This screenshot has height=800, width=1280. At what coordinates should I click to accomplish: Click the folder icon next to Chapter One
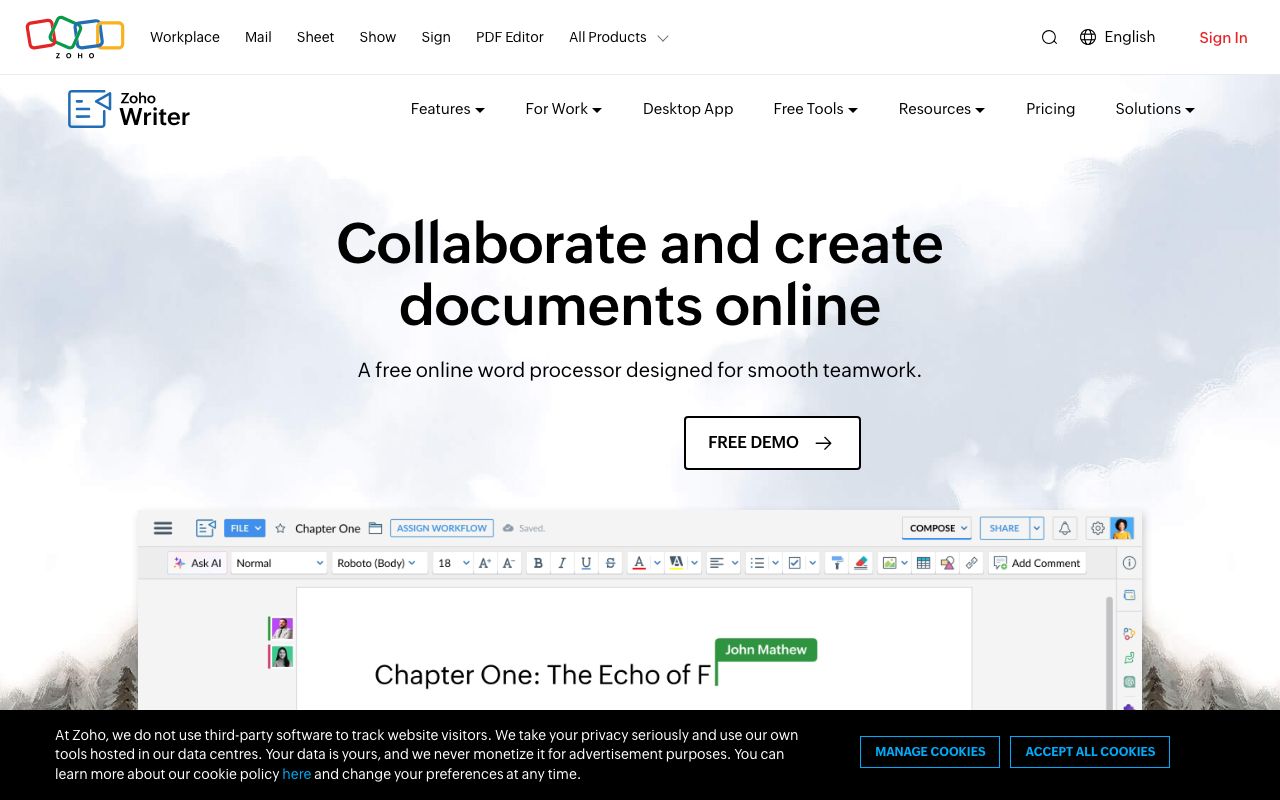[375, 528]
